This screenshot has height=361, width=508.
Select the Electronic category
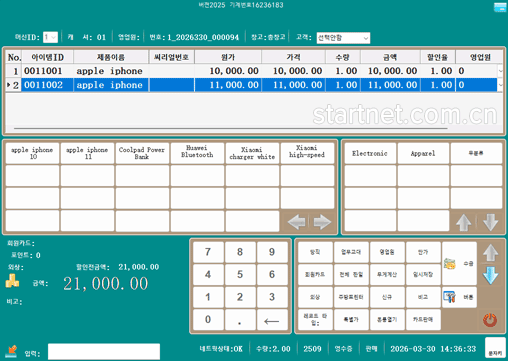point(370,153)
